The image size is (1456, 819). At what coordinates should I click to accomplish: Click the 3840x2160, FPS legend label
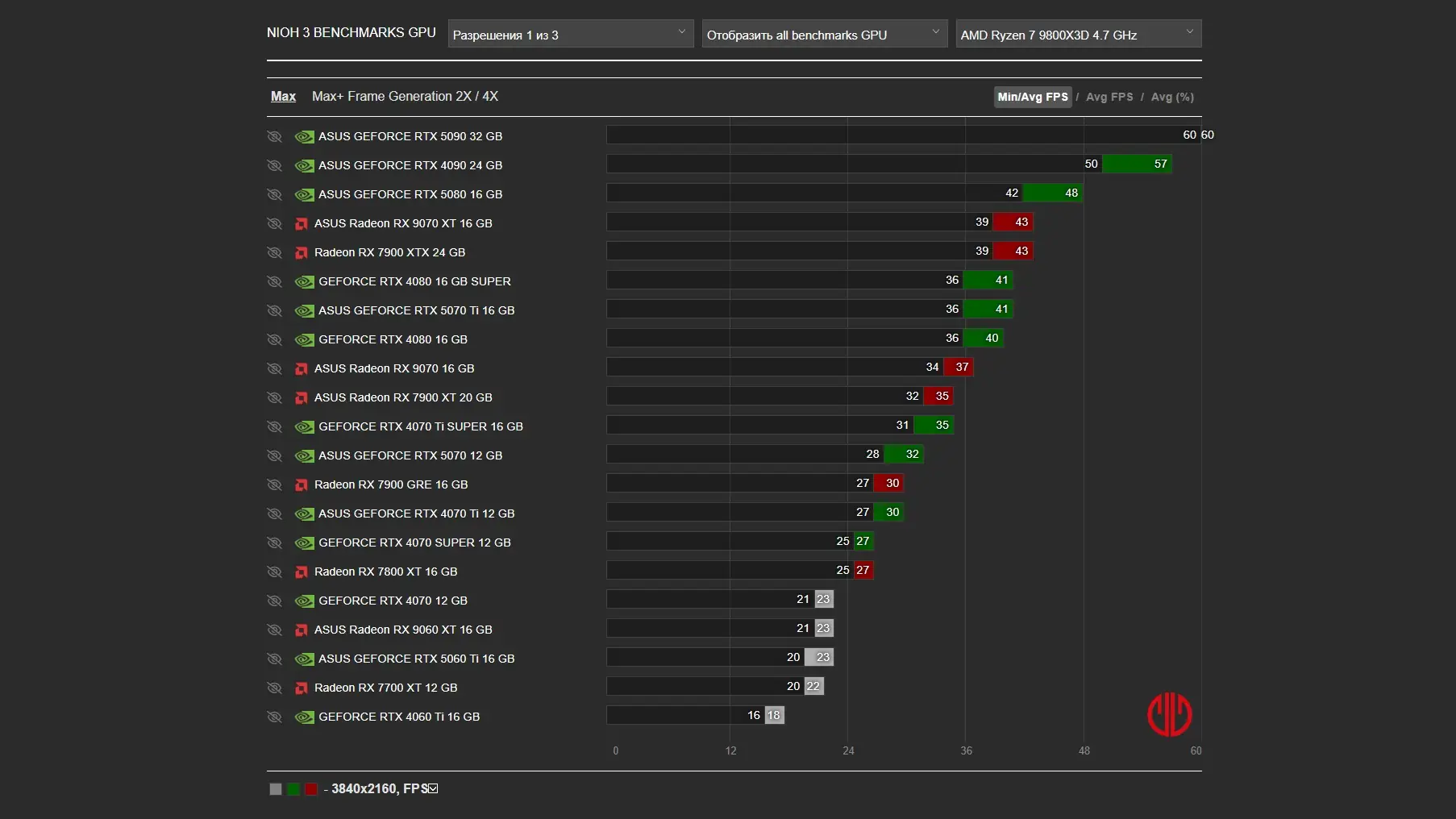coord(380,789)
